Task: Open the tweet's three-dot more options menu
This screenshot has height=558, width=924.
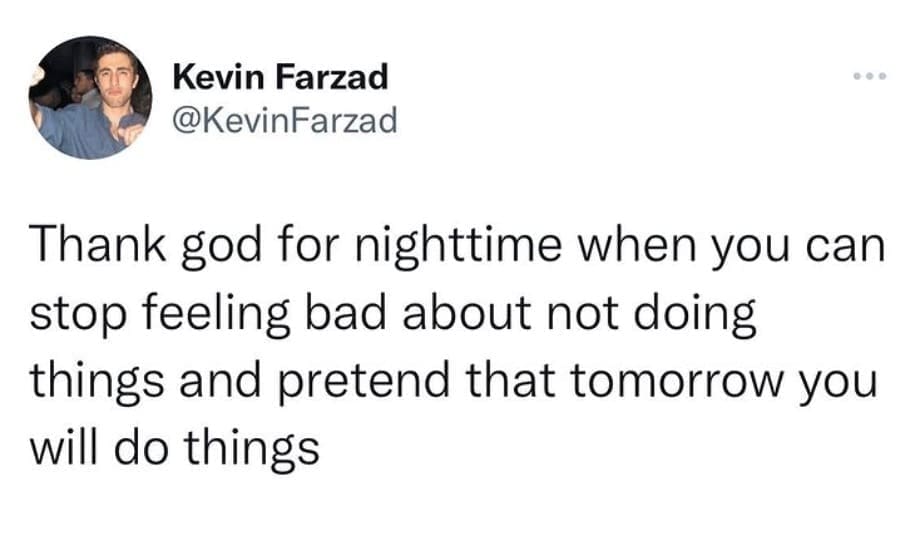Action: pos(868,77)
